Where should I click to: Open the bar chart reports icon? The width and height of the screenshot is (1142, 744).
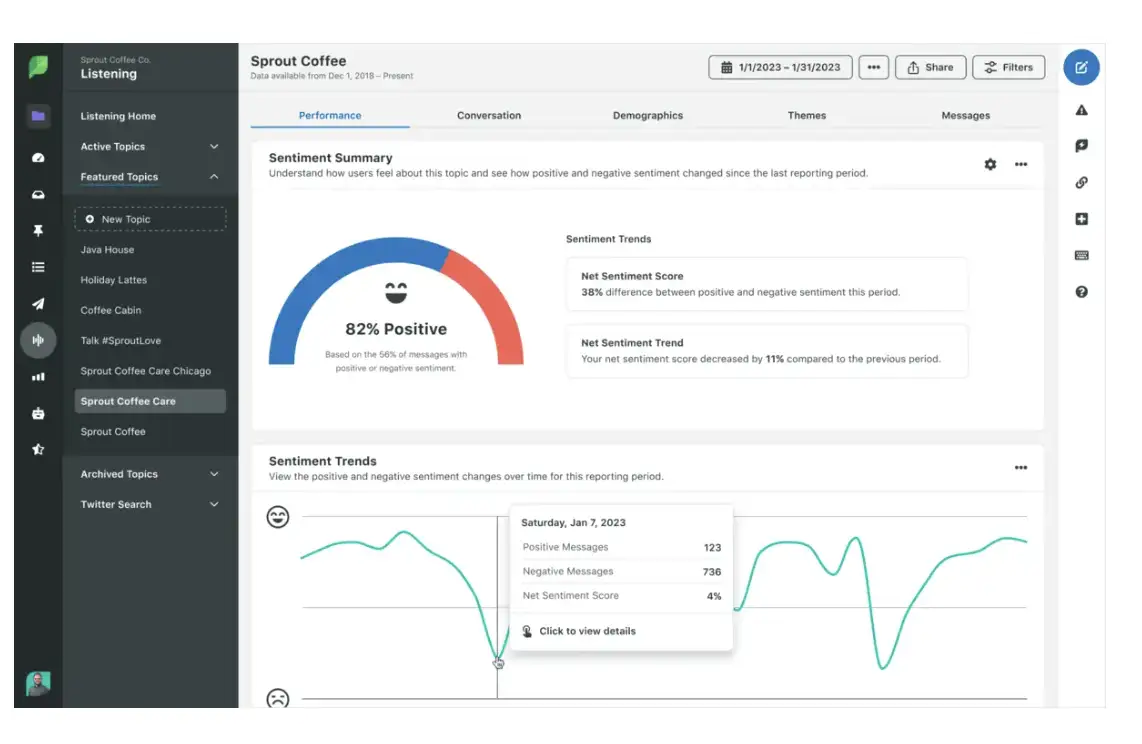pyautogui.click(x=38, y=376)
